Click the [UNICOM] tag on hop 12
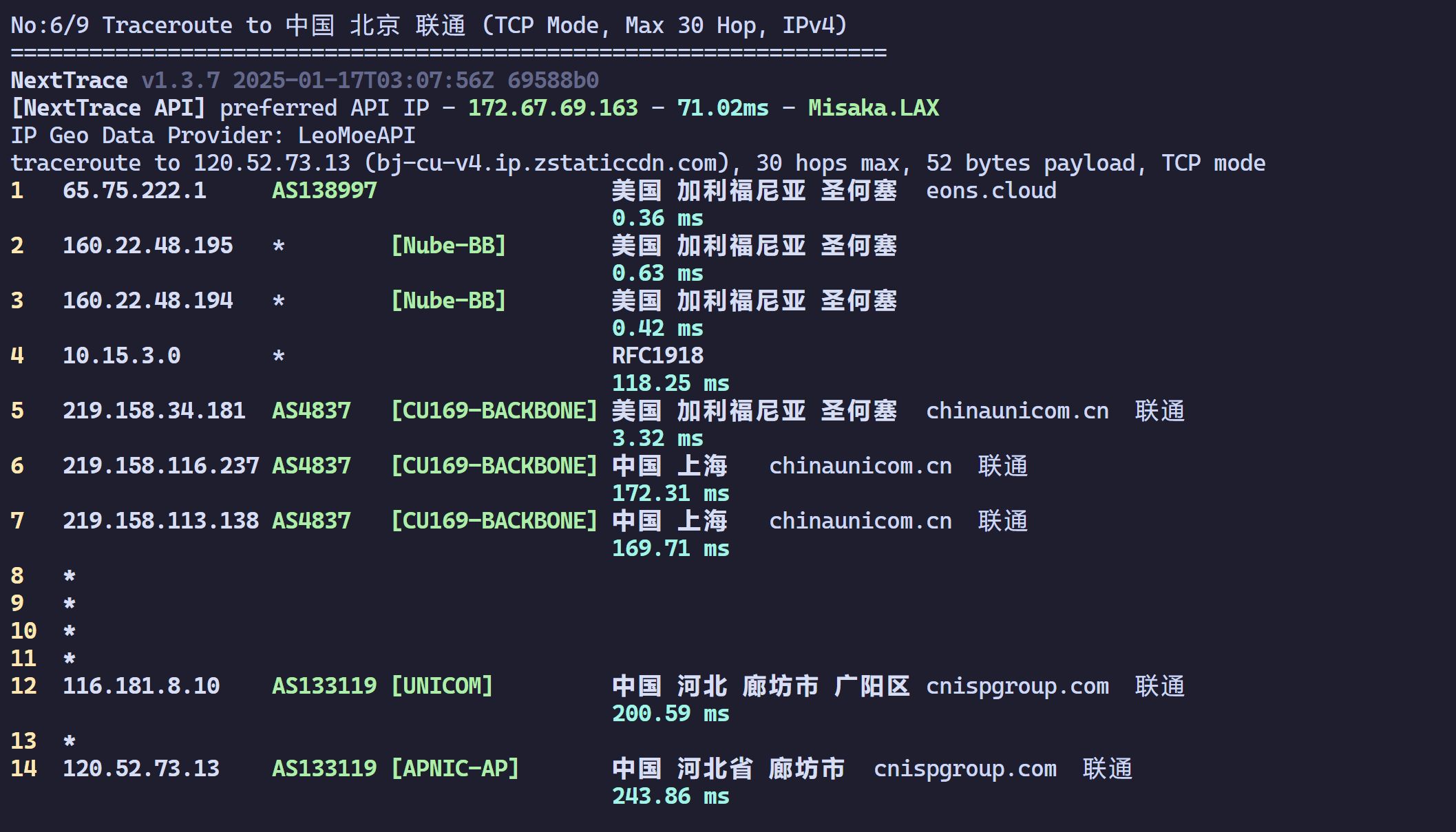This screenshot has height=832, width=1456. tap(441, 686)
